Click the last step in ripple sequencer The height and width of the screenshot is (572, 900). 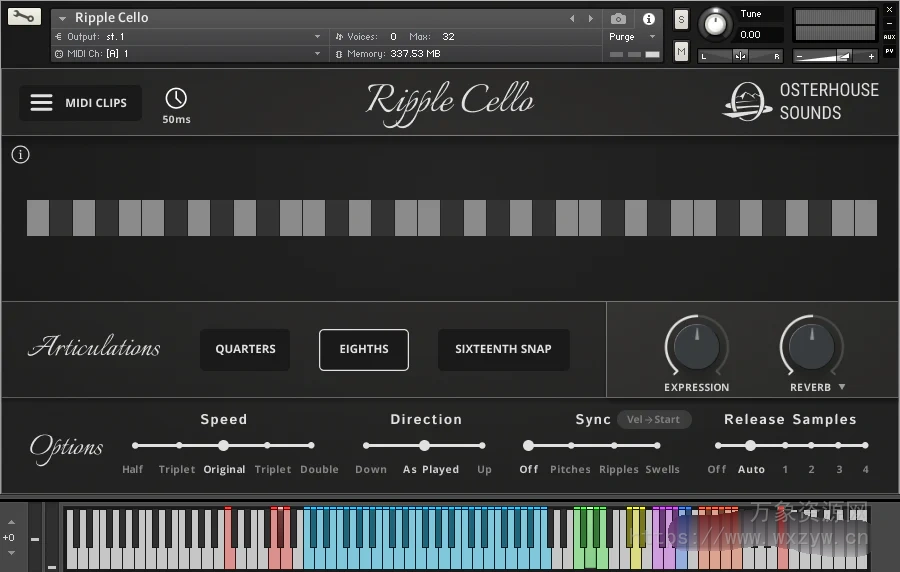(866, 218)
